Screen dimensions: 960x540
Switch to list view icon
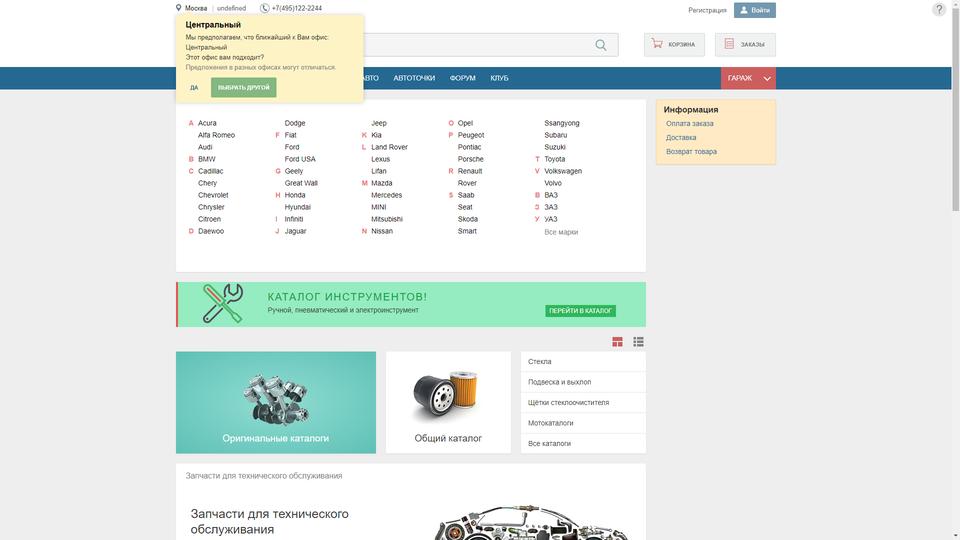(x=638, y=342)
